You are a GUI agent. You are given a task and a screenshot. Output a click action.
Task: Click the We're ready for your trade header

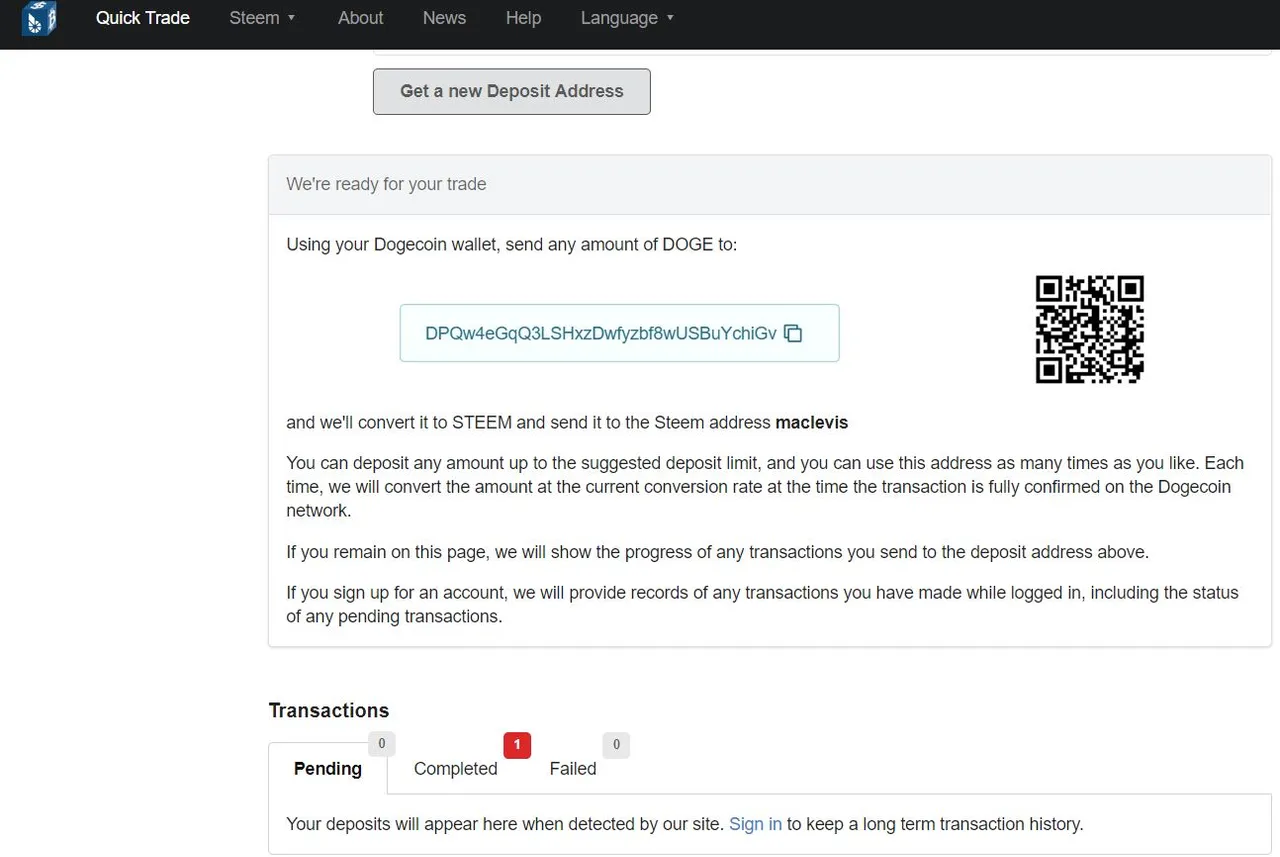770,184
